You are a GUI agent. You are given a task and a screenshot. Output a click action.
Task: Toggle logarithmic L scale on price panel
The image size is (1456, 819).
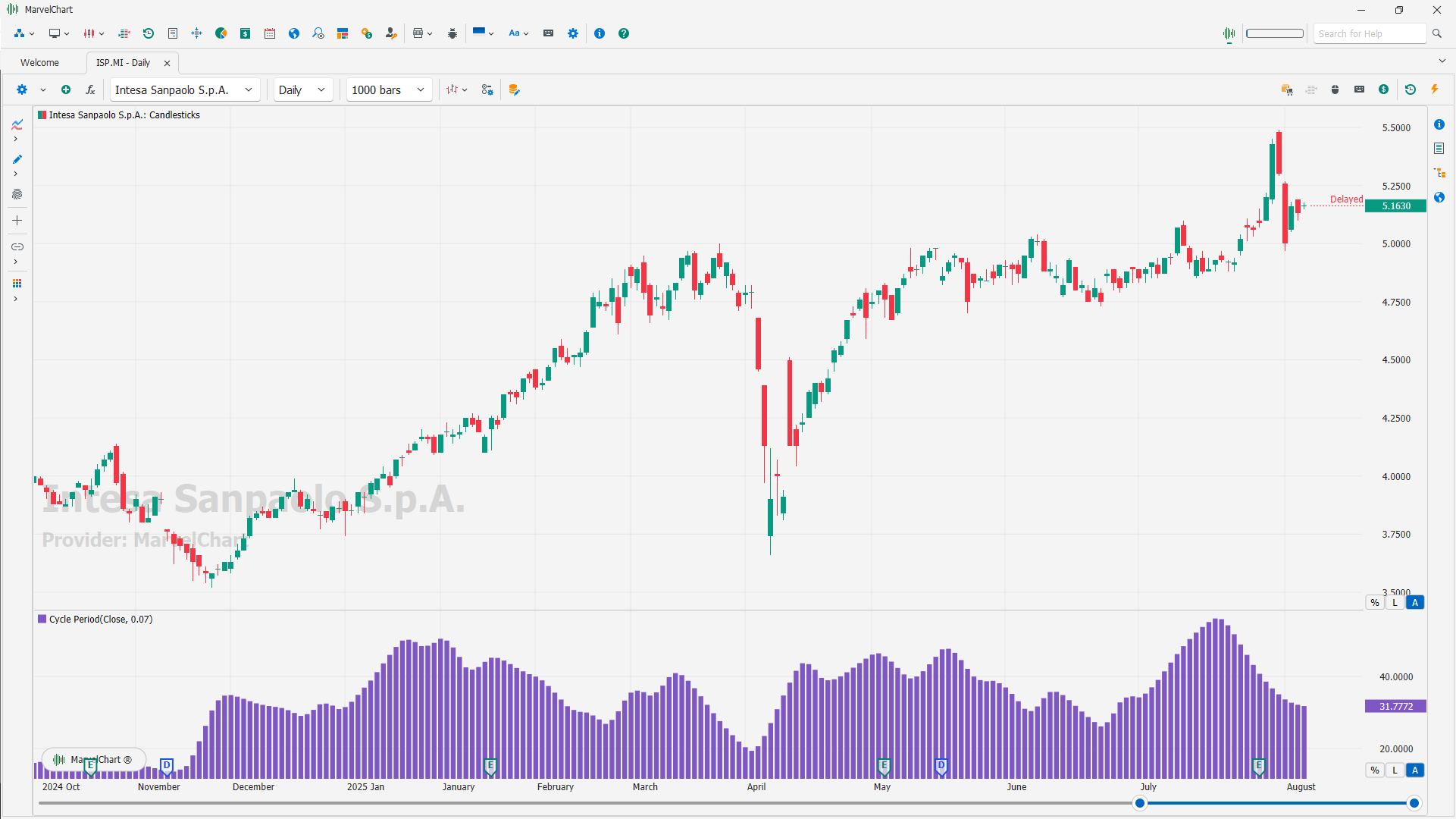click(x=1395, y=603)
